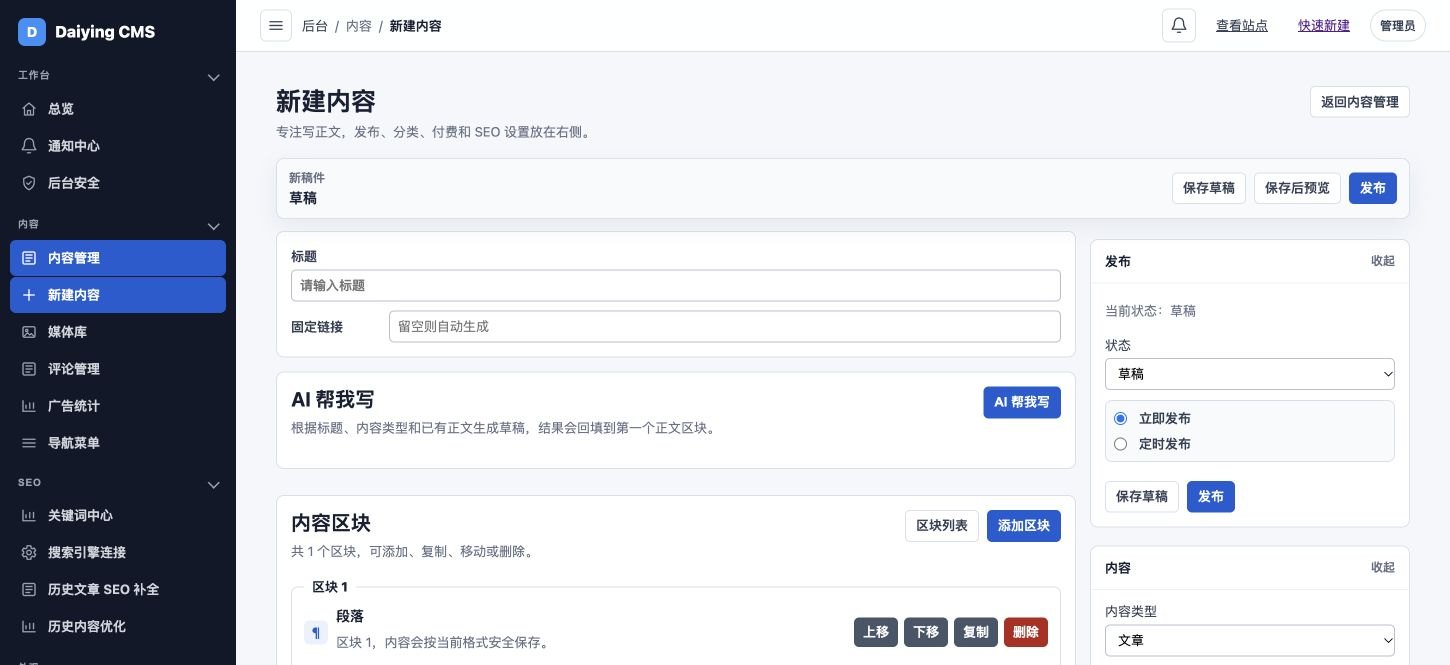
Task: Focus the 固定链接 input field
Action: pyautogui.click(x=725, y=326)
